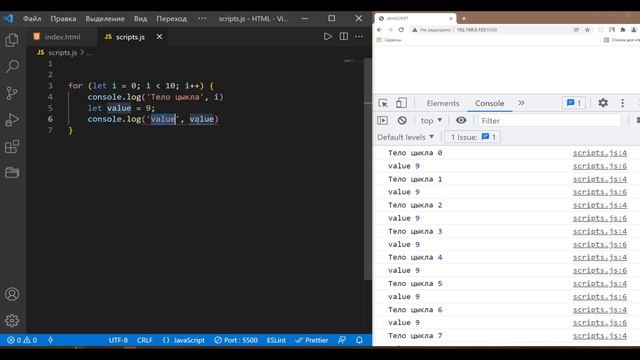Click the notifications bell in status bar
Screen dimensions: 640x360
[x=359, y=340]
